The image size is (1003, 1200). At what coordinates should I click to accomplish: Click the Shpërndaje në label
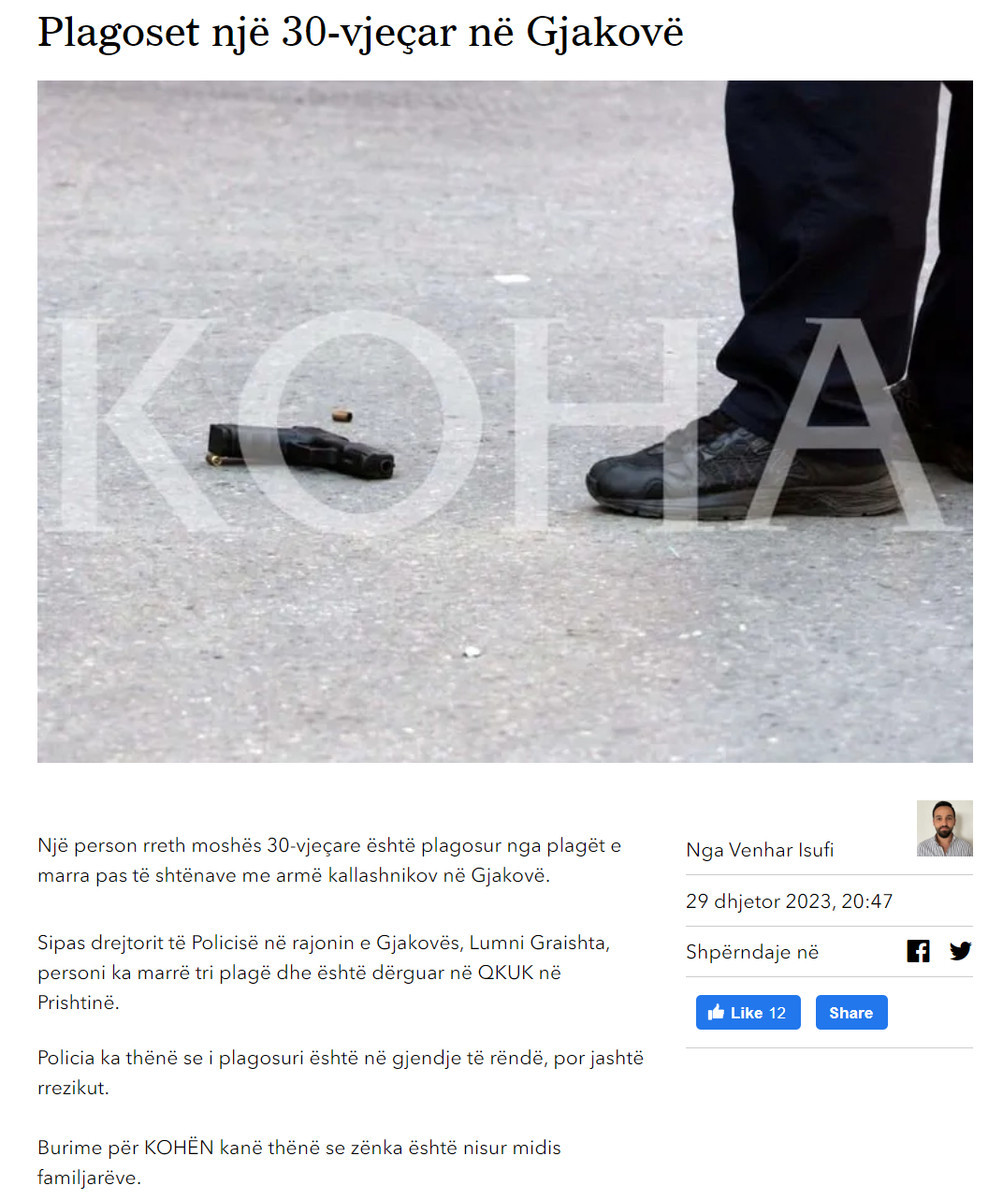(752, 952)
